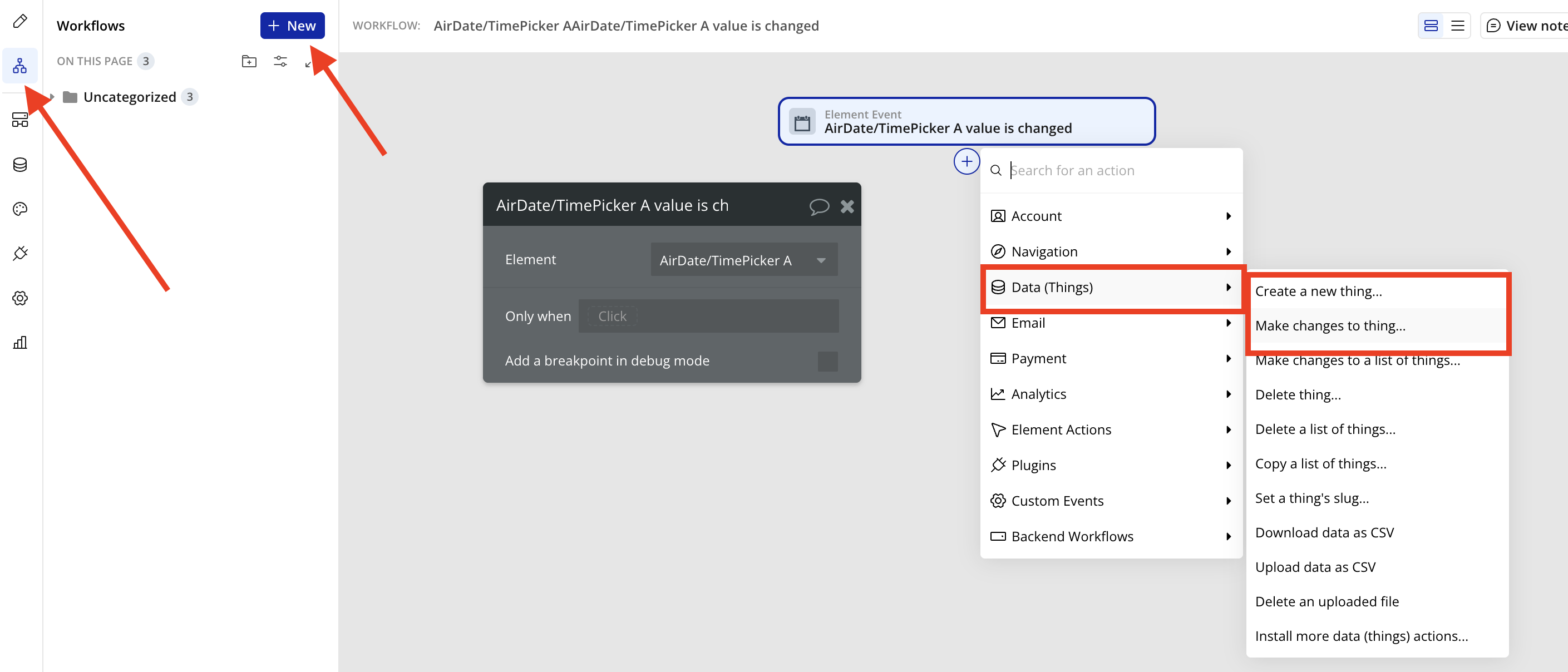Expand the Email action submenu
The height and width of the screenshot is (672, 1568).
[x=1112, y=323]
